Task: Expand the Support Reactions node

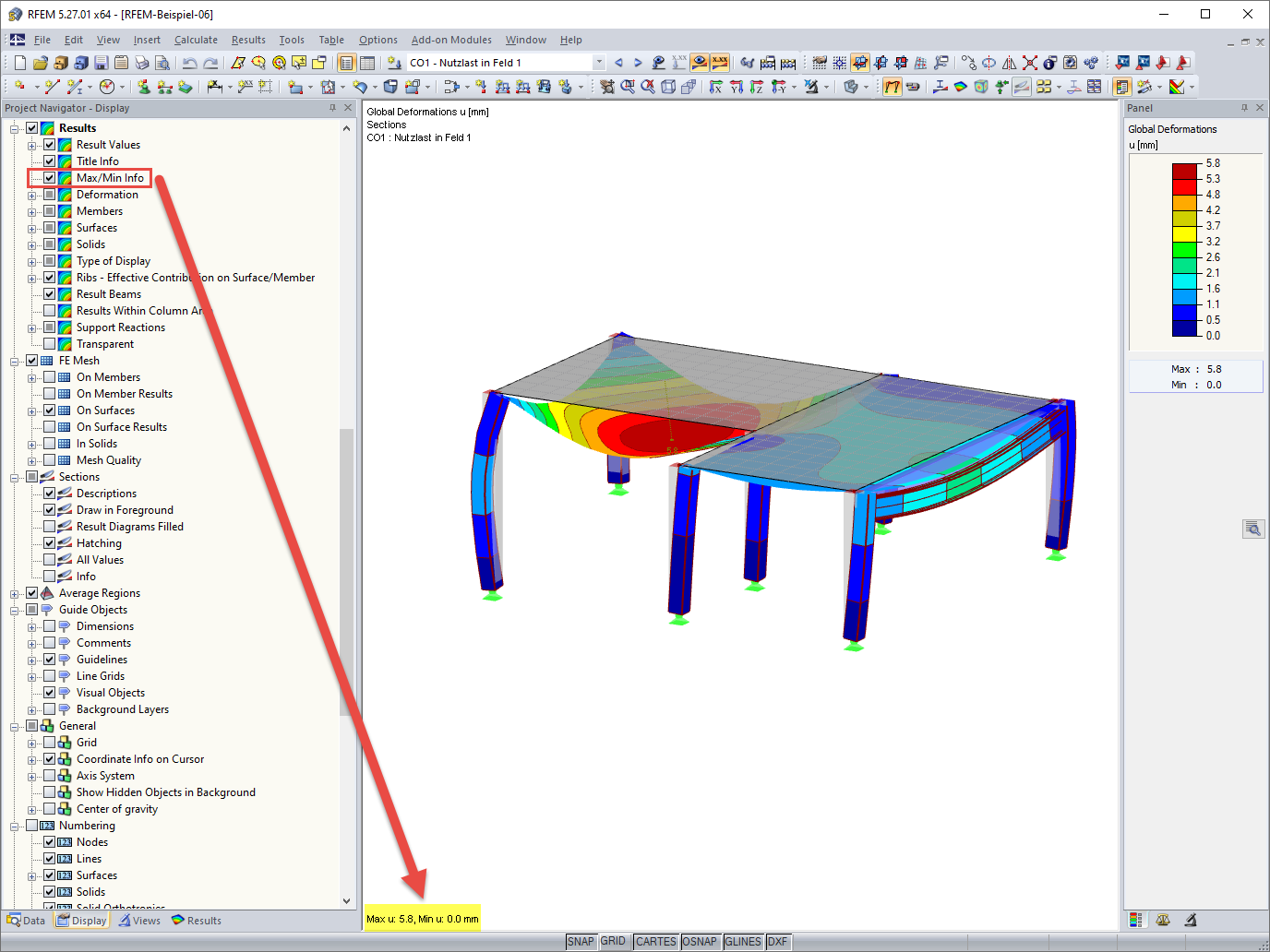Action: [x=31, y=327]
